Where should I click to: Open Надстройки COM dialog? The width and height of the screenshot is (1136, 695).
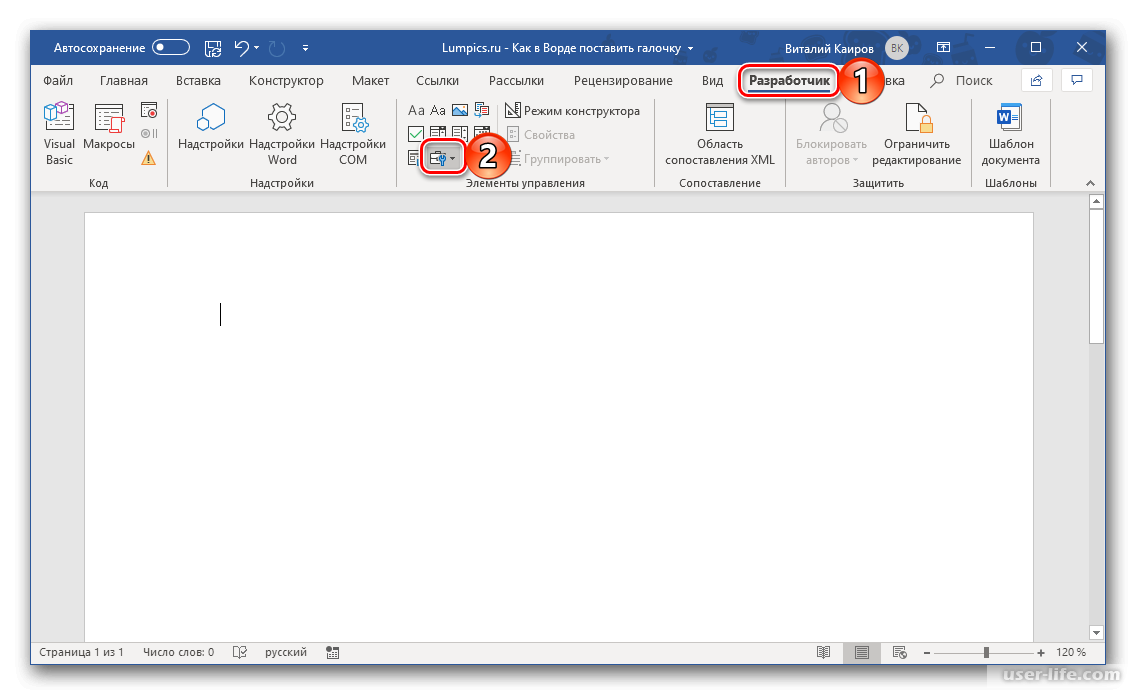click(x=353, y=135)
